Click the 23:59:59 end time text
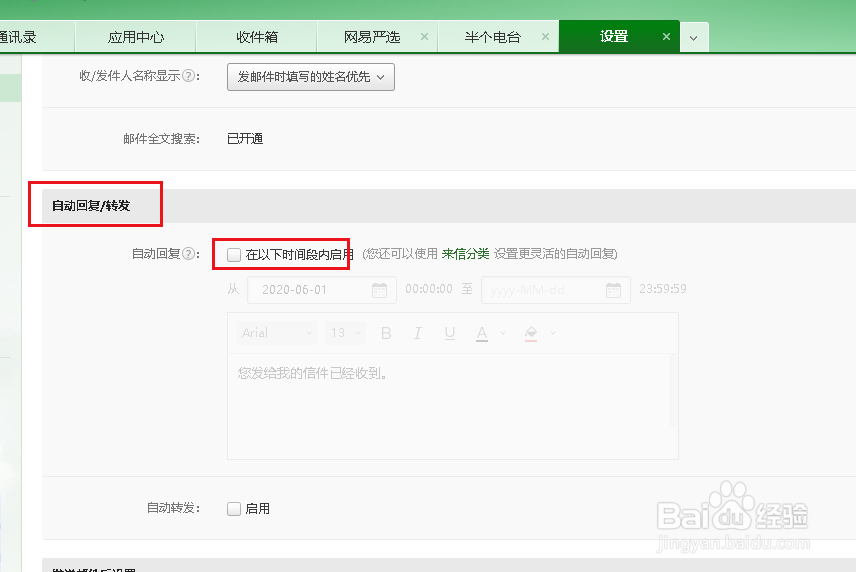 [663, 289]
